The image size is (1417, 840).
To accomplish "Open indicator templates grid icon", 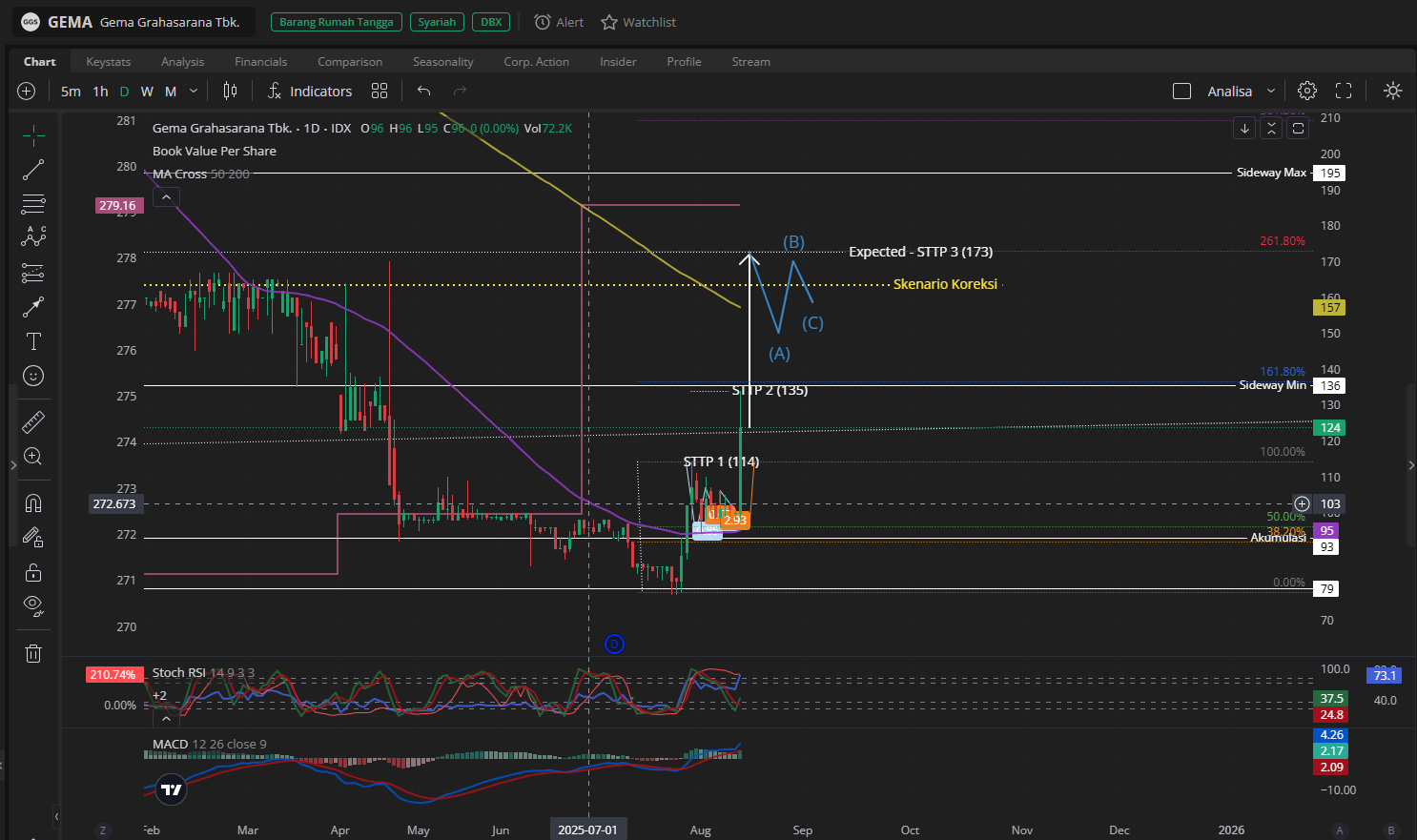I will tap(380, 91).
